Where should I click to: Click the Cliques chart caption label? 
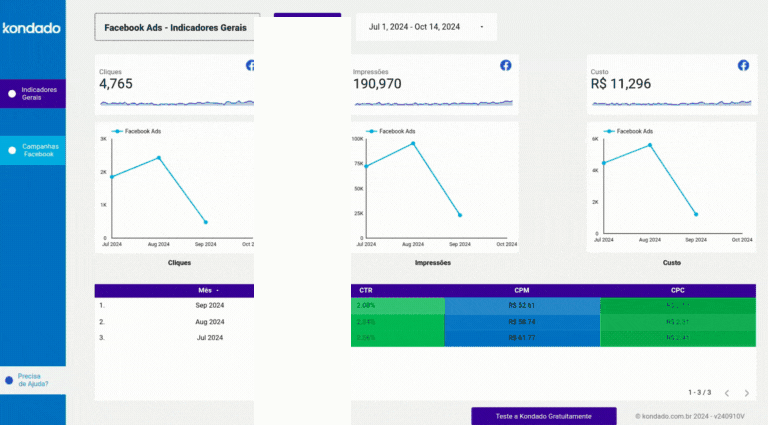179,263
